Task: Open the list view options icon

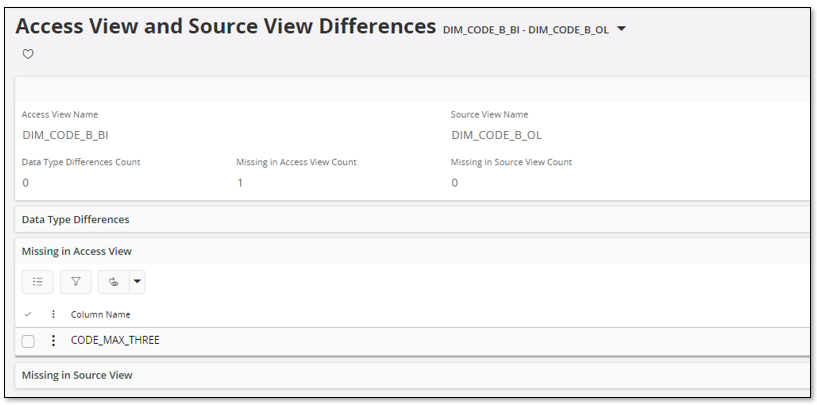Action: coord(37,282)
